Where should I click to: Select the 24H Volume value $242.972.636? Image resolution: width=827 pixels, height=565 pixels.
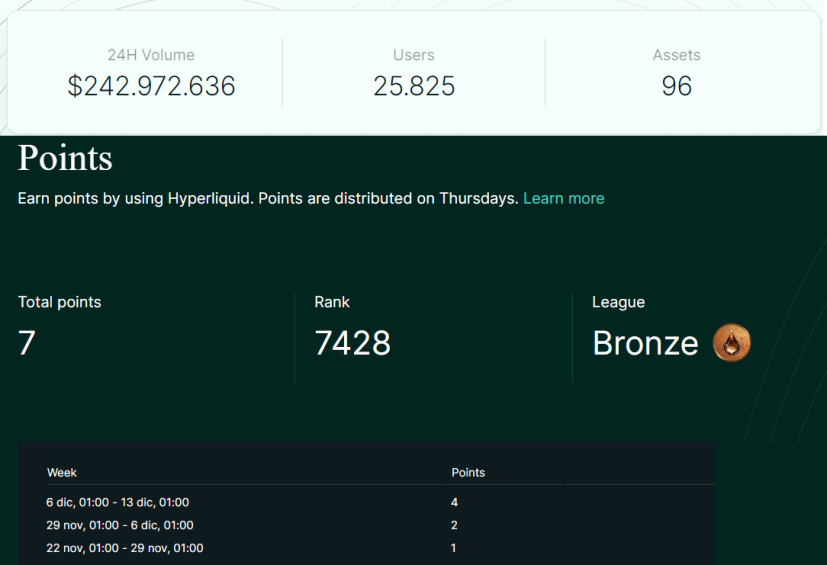point(151,86)
